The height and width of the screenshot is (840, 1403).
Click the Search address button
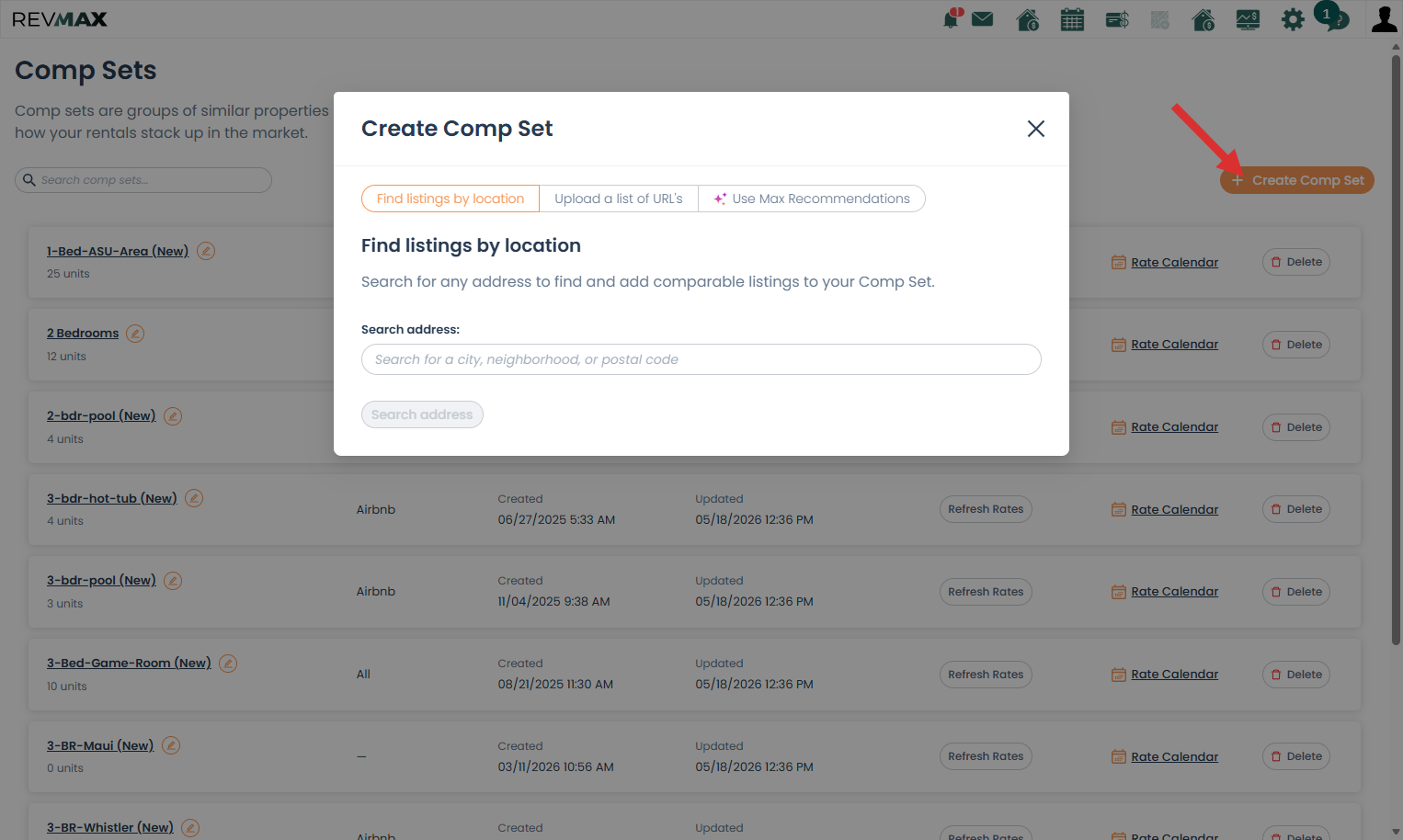(422, 414)
